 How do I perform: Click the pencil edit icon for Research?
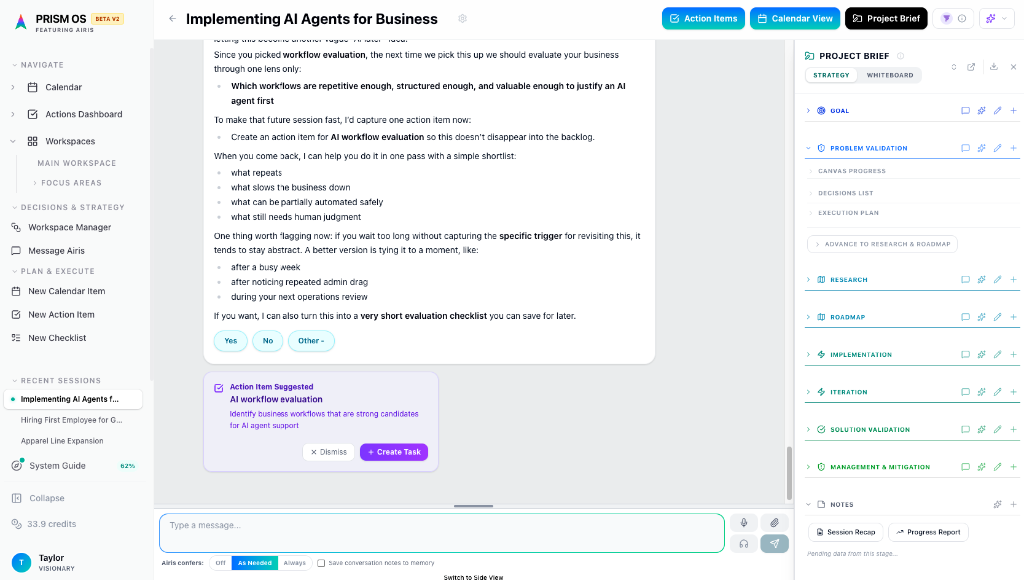[997, 280]
